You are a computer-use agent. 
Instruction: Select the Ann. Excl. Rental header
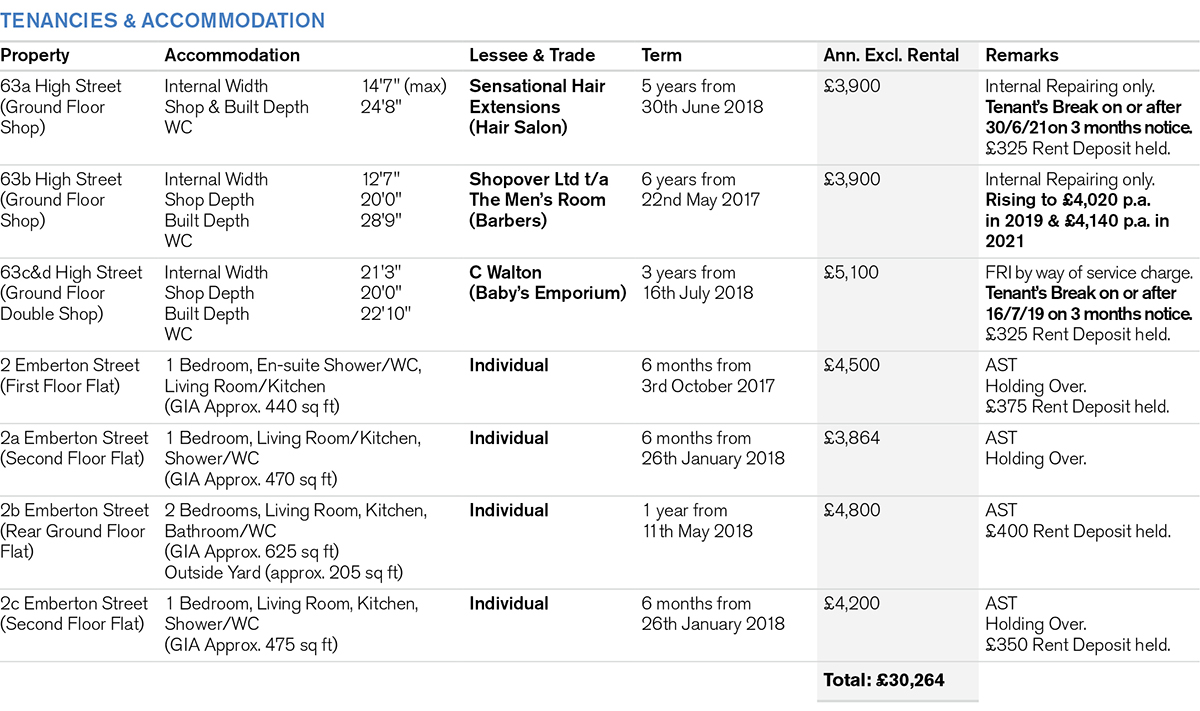pyautogui.click(x=891, y=56)
